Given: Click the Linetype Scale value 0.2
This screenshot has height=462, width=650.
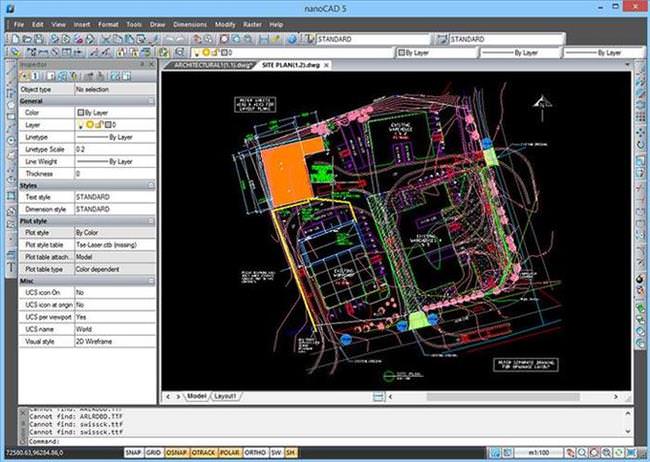Looking at the screenshot, I should [115, 149].
